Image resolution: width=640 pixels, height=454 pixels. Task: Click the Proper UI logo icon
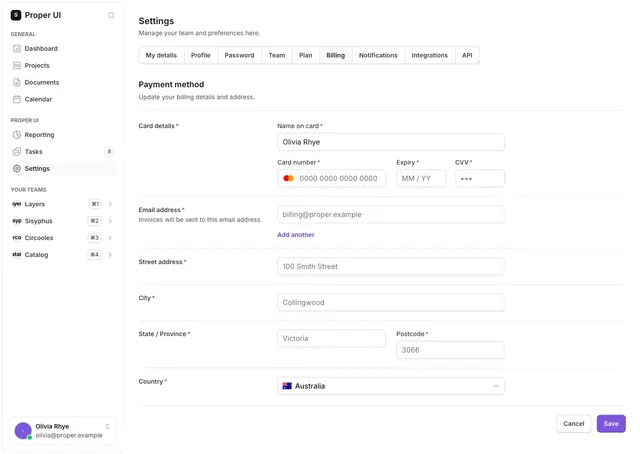16,15
